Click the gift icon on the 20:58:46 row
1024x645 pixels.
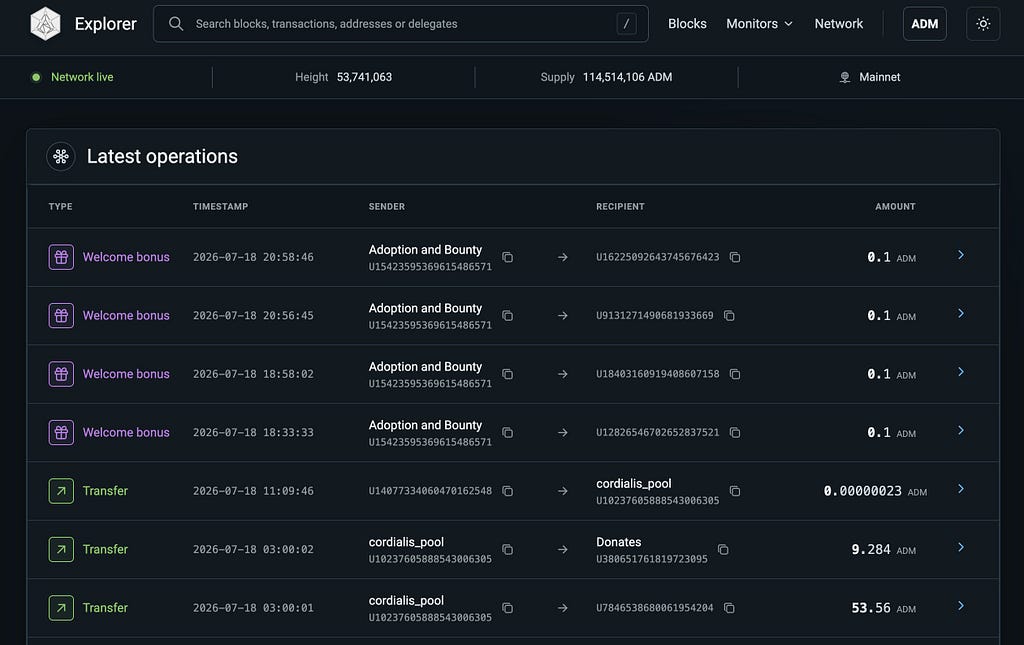61,257
